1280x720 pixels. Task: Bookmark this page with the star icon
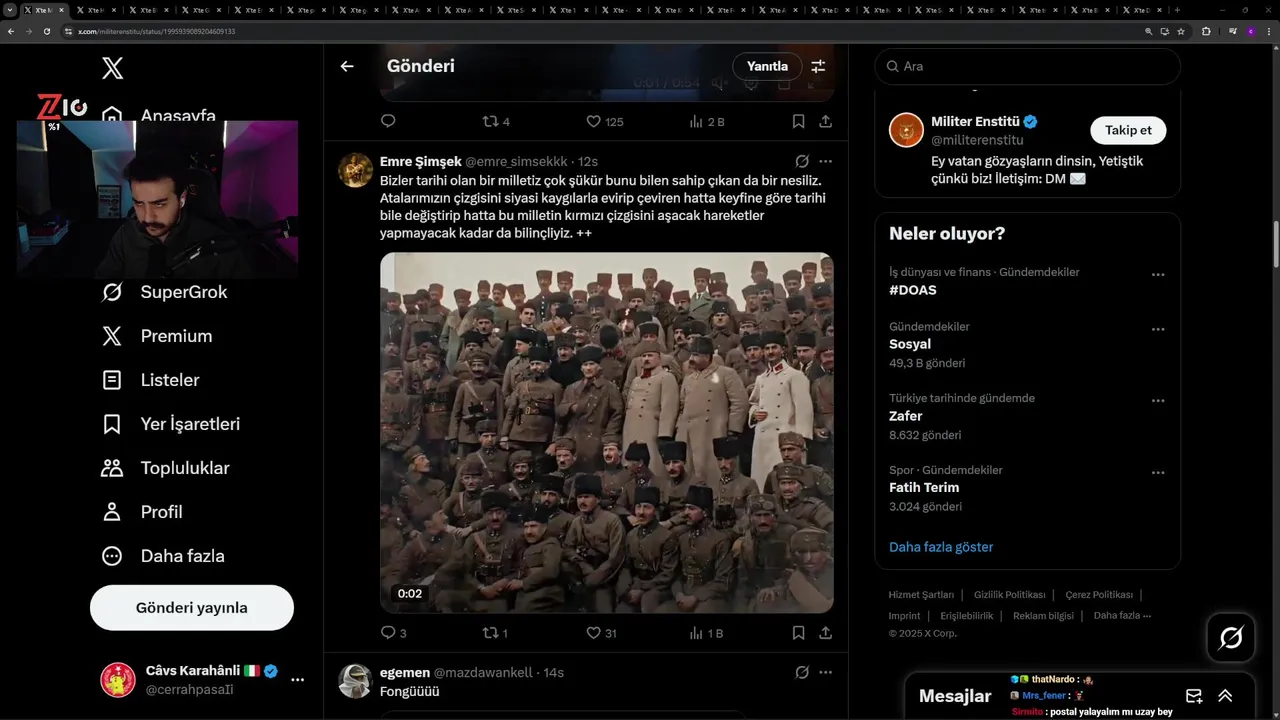(1181, 31)
